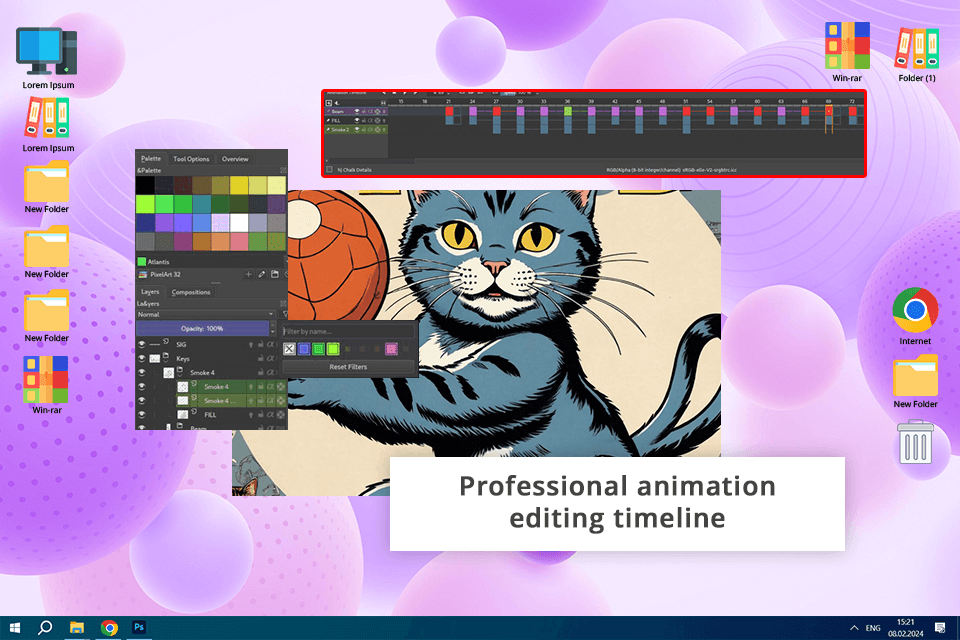
Task: Hide the Keys layer with its eye icon
Action: 141,358
